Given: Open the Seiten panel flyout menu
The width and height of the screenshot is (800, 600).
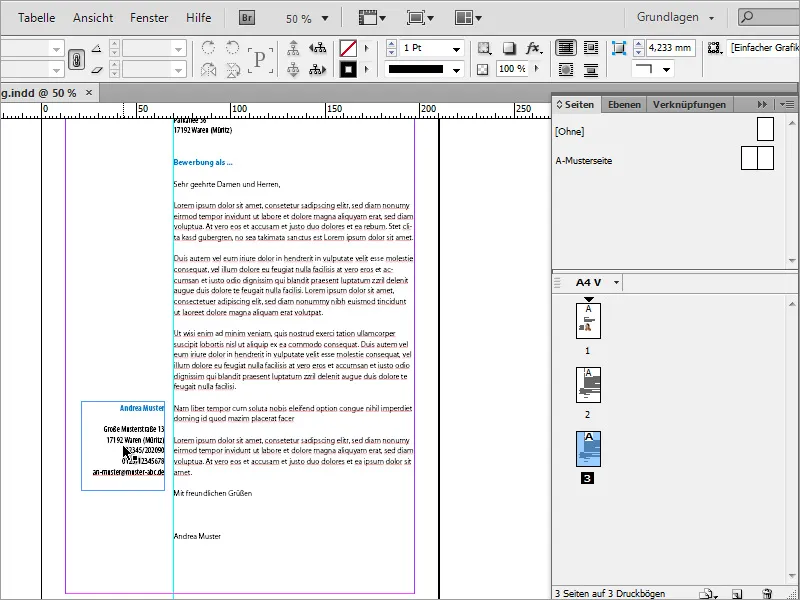Looking at the screenshot, I should tap(787, 105).
